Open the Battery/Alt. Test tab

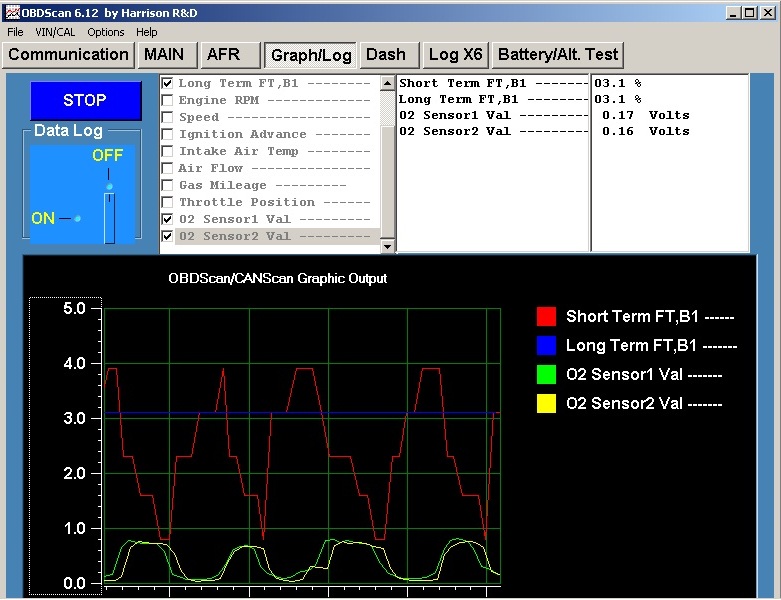coord(559,55)
